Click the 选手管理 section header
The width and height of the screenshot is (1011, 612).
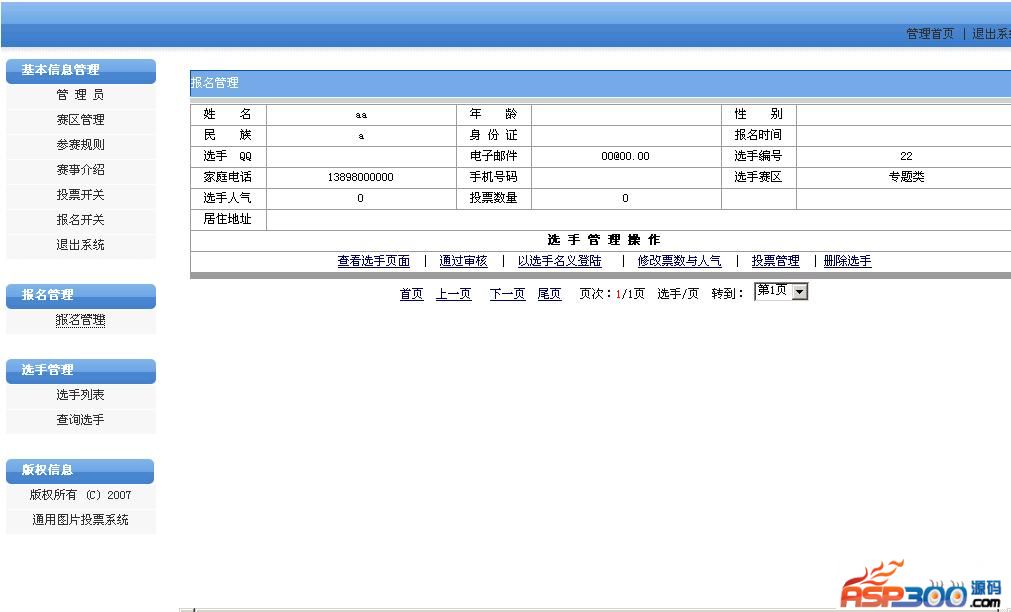pos(81,370)
